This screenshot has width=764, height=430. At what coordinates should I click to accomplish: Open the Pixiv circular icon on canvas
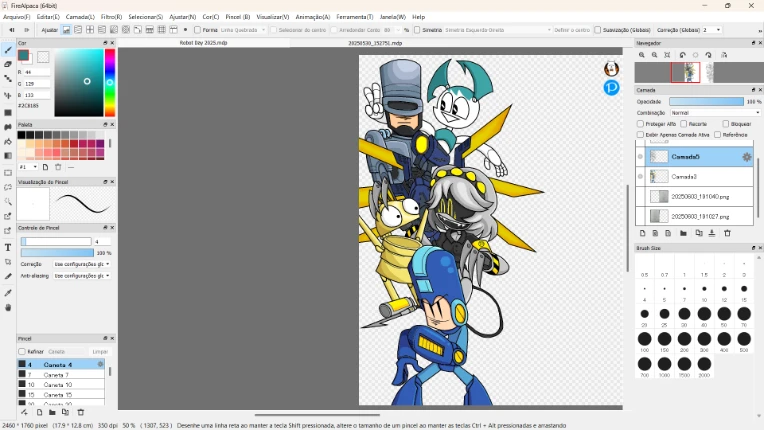[611, 88]
